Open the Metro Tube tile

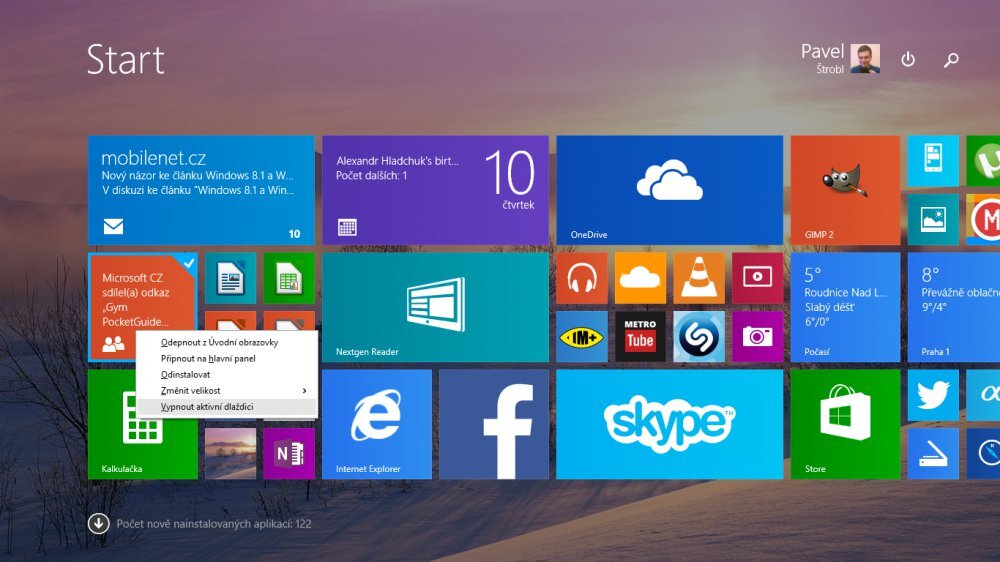click(640, 337)
